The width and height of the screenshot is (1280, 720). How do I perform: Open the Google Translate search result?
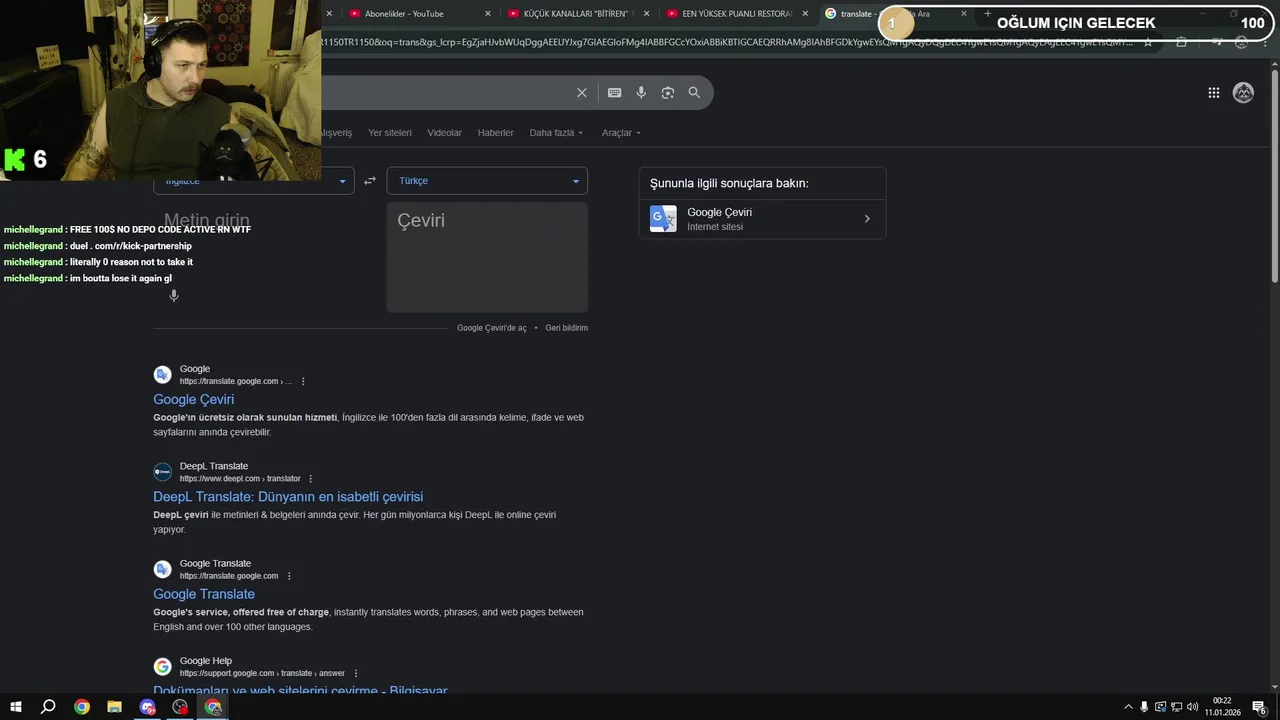point(204,594)
